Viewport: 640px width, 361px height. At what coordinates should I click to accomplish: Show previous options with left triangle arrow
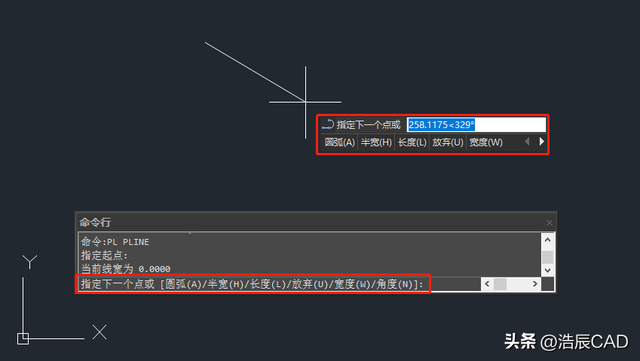[x=527, y=141]
